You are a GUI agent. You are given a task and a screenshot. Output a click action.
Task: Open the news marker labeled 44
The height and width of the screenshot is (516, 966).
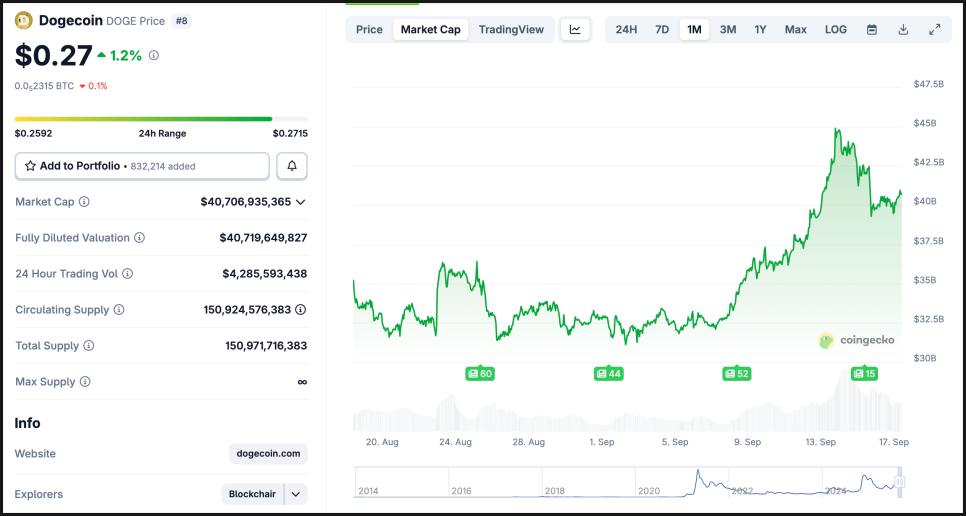(x=608, y=373)
